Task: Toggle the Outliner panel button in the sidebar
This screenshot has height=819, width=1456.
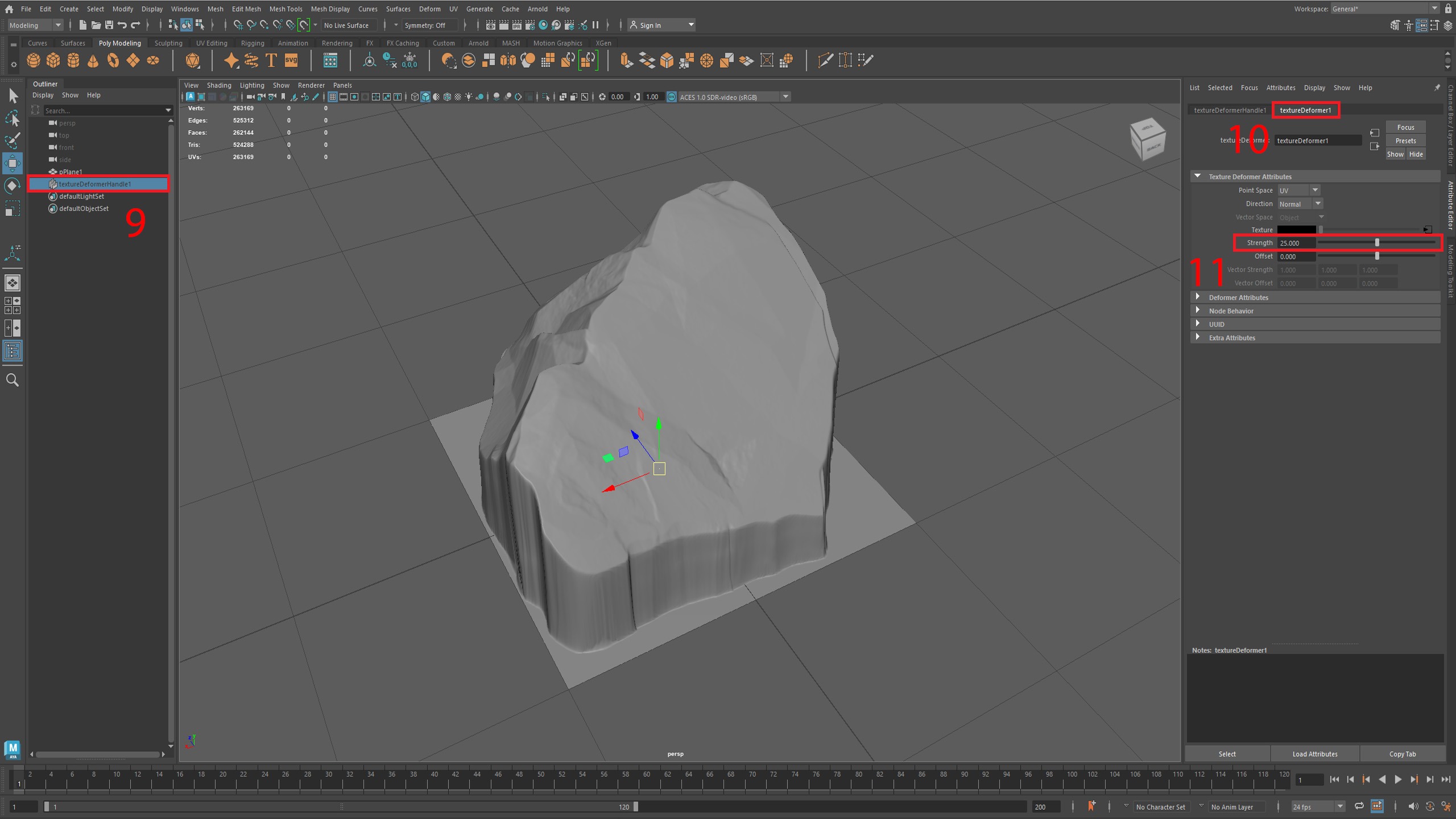Action: tap(13, 350)
